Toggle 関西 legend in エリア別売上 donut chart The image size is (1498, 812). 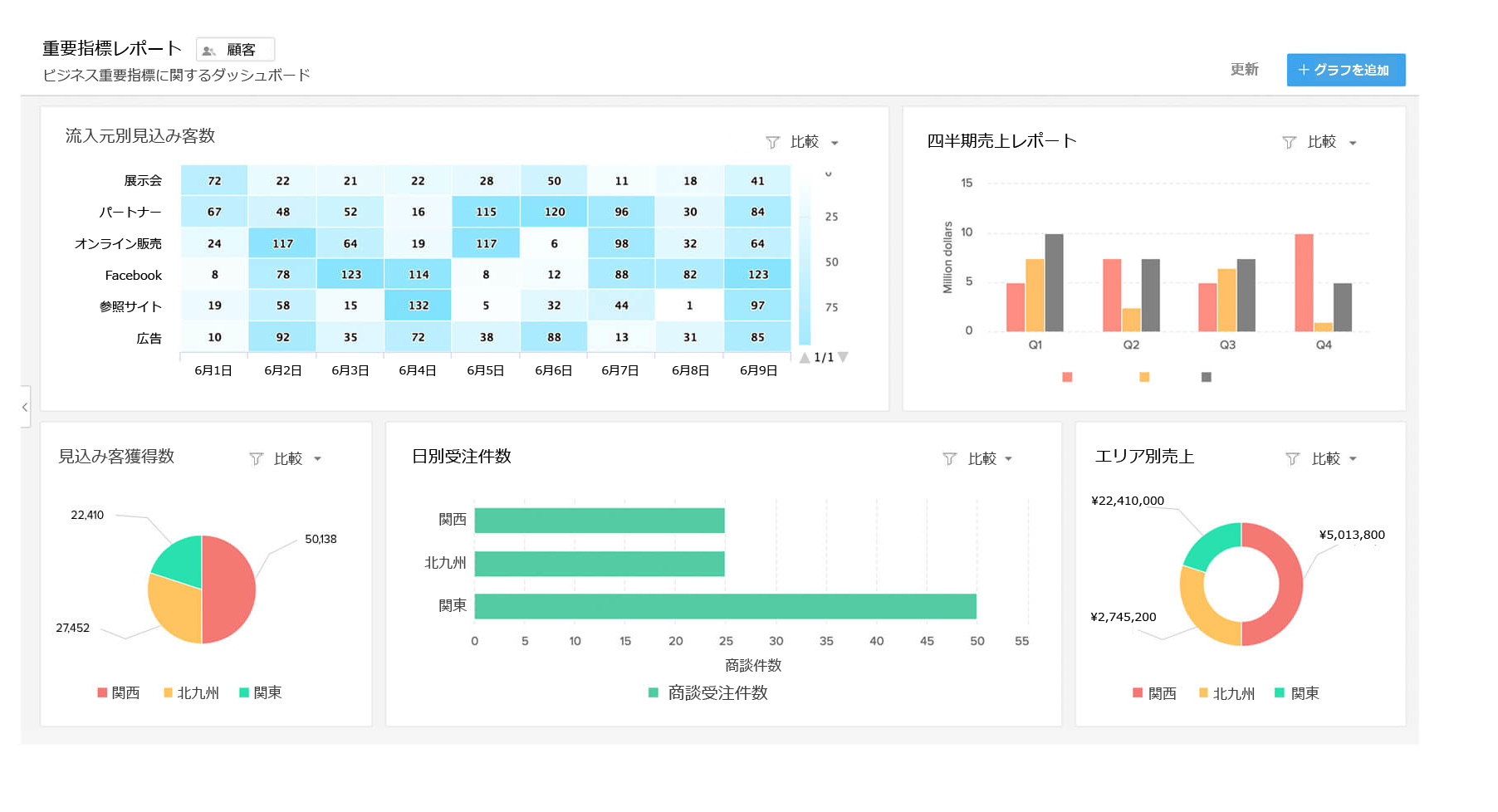click(1155, 693)
